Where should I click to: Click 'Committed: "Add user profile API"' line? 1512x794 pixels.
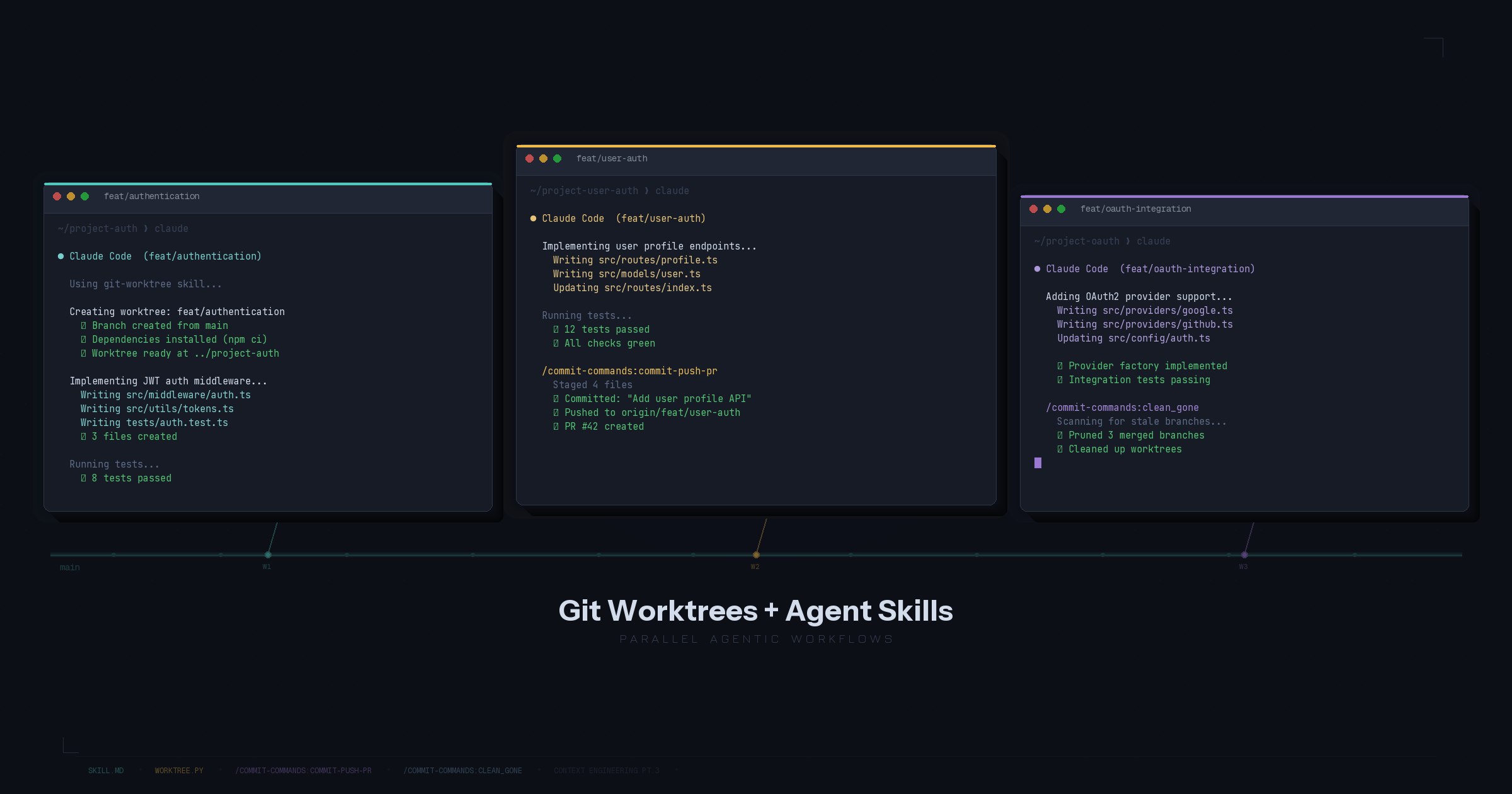[x=652, y=399]
